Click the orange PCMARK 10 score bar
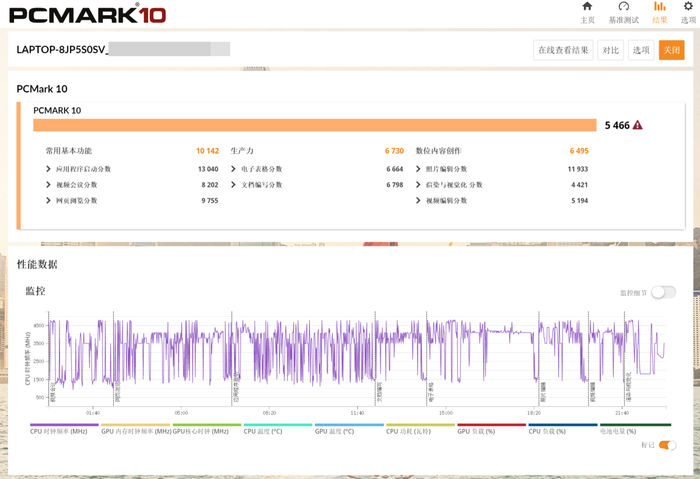Image resolution: width=700 pixels, height=479 pixels. [x=315, y=125]
